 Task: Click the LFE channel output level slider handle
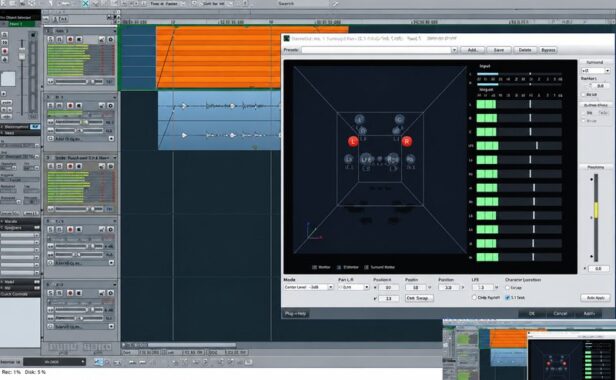[x=537, y=146]
